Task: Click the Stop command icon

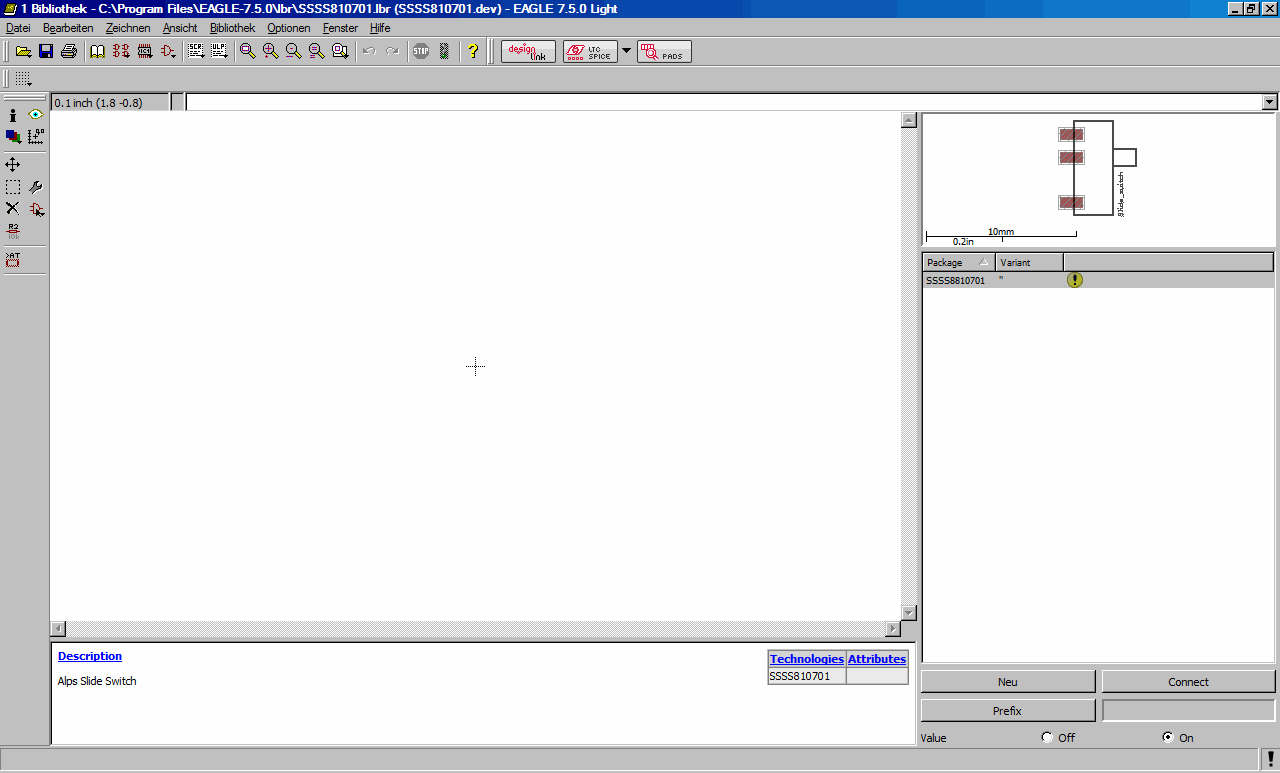Action: point(421,51)
